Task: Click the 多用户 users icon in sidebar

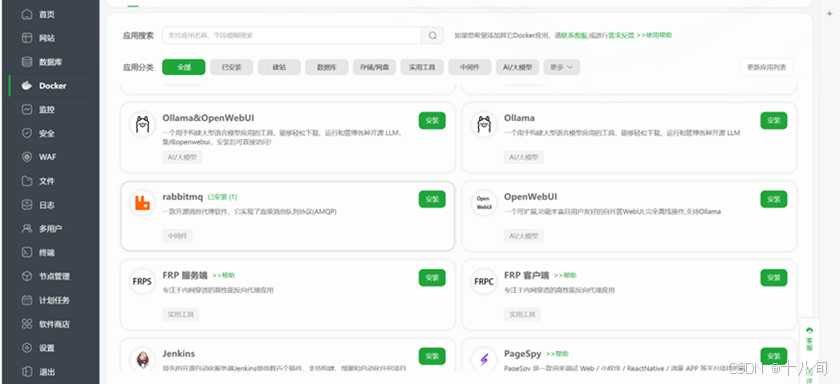Action: pos(27,229)
